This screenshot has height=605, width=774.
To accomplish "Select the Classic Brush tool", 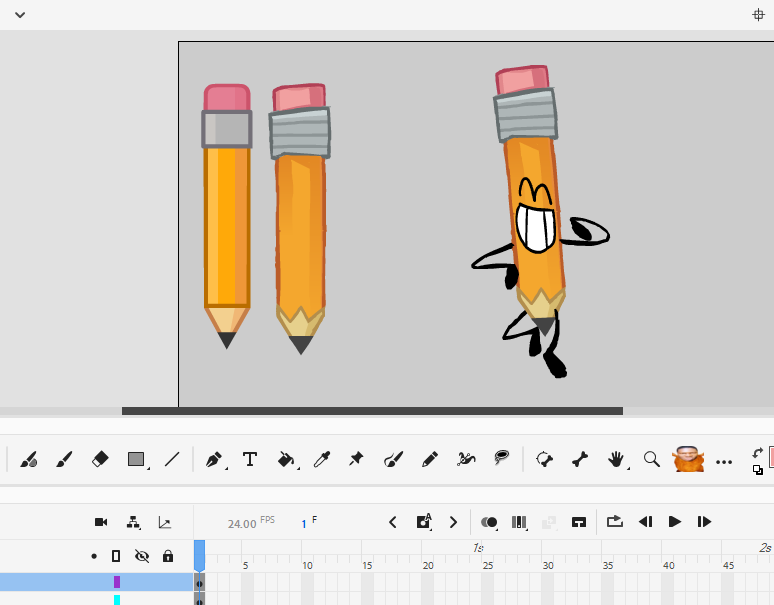I will click(65, 459).
